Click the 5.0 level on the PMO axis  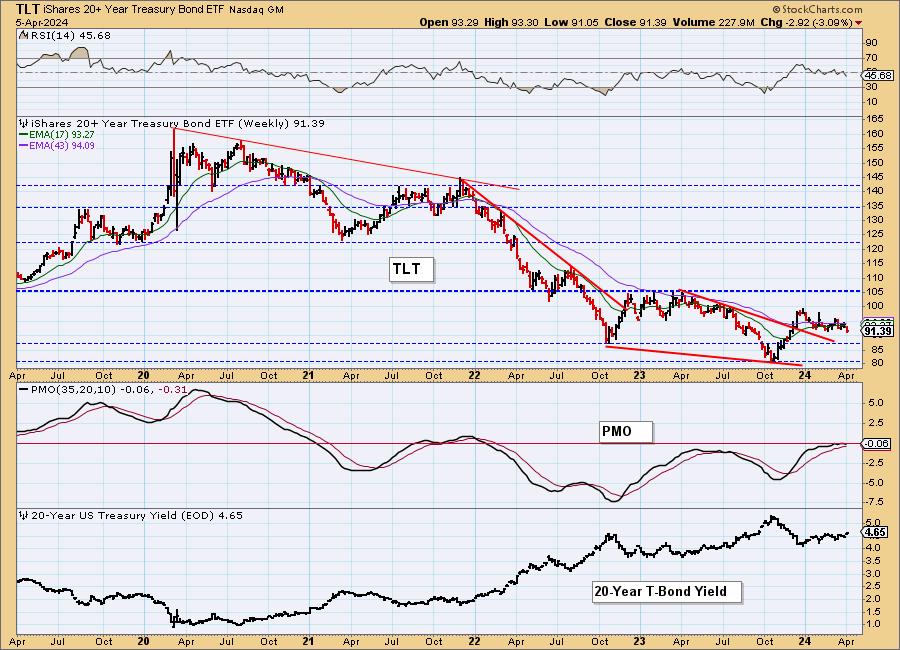[876, 403]
